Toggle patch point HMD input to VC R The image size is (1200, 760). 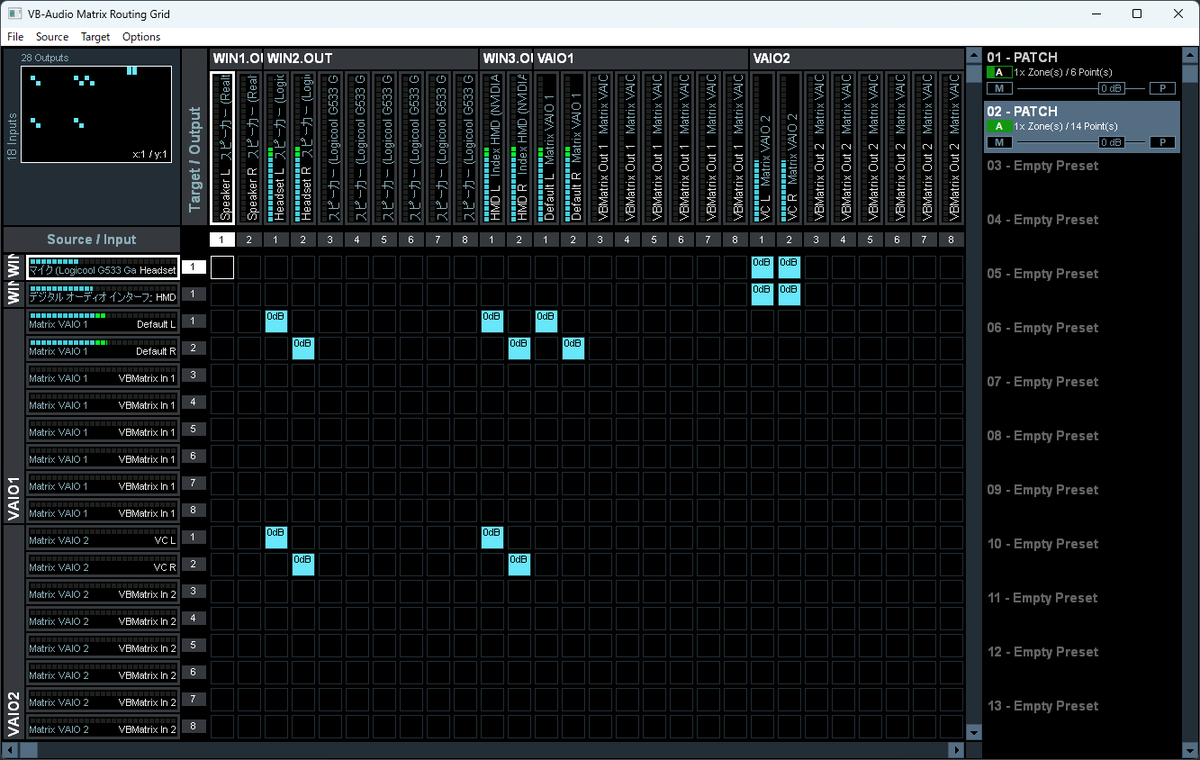pos(789,294)
